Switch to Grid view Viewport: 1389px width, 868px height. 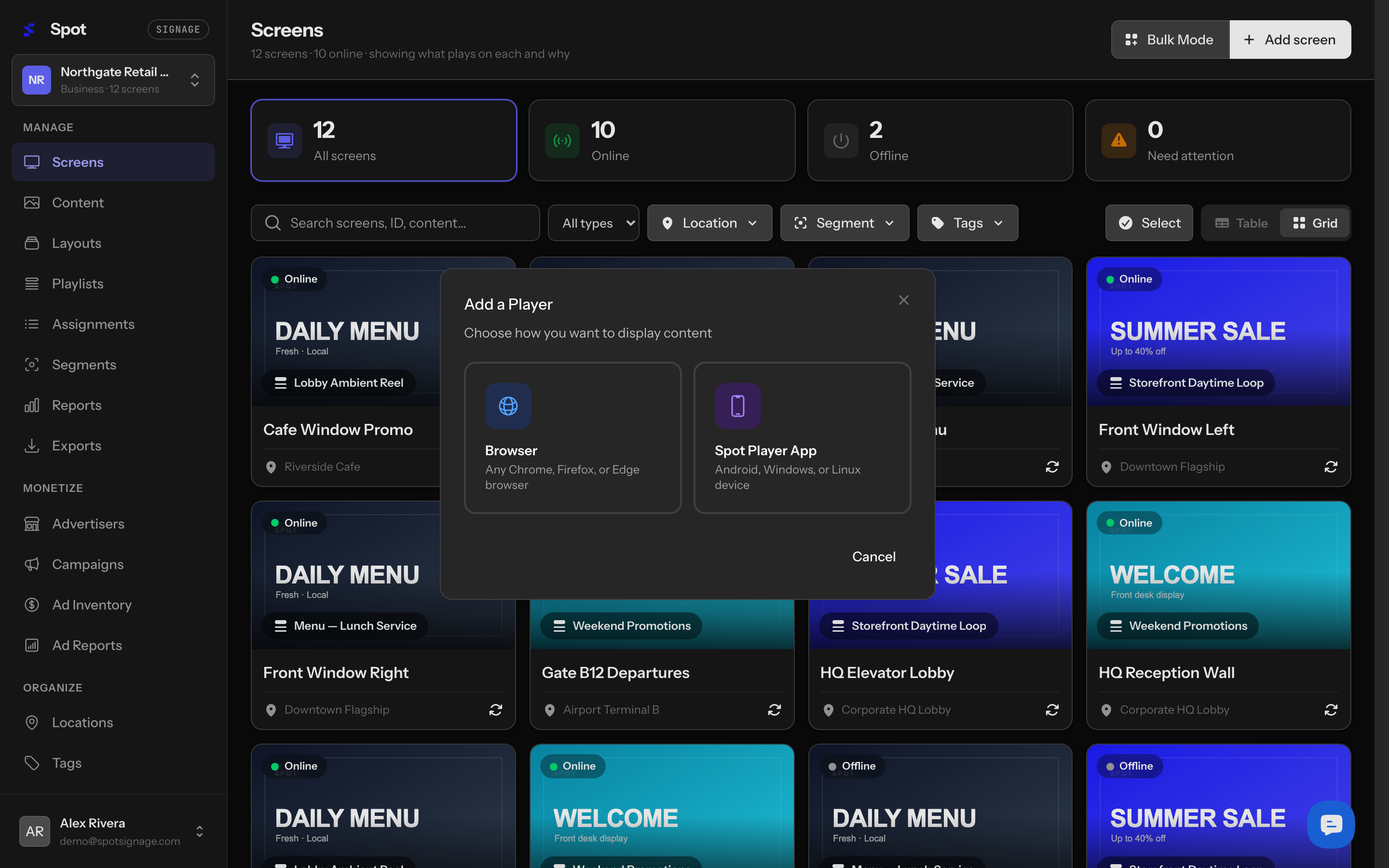point(1315,223)
